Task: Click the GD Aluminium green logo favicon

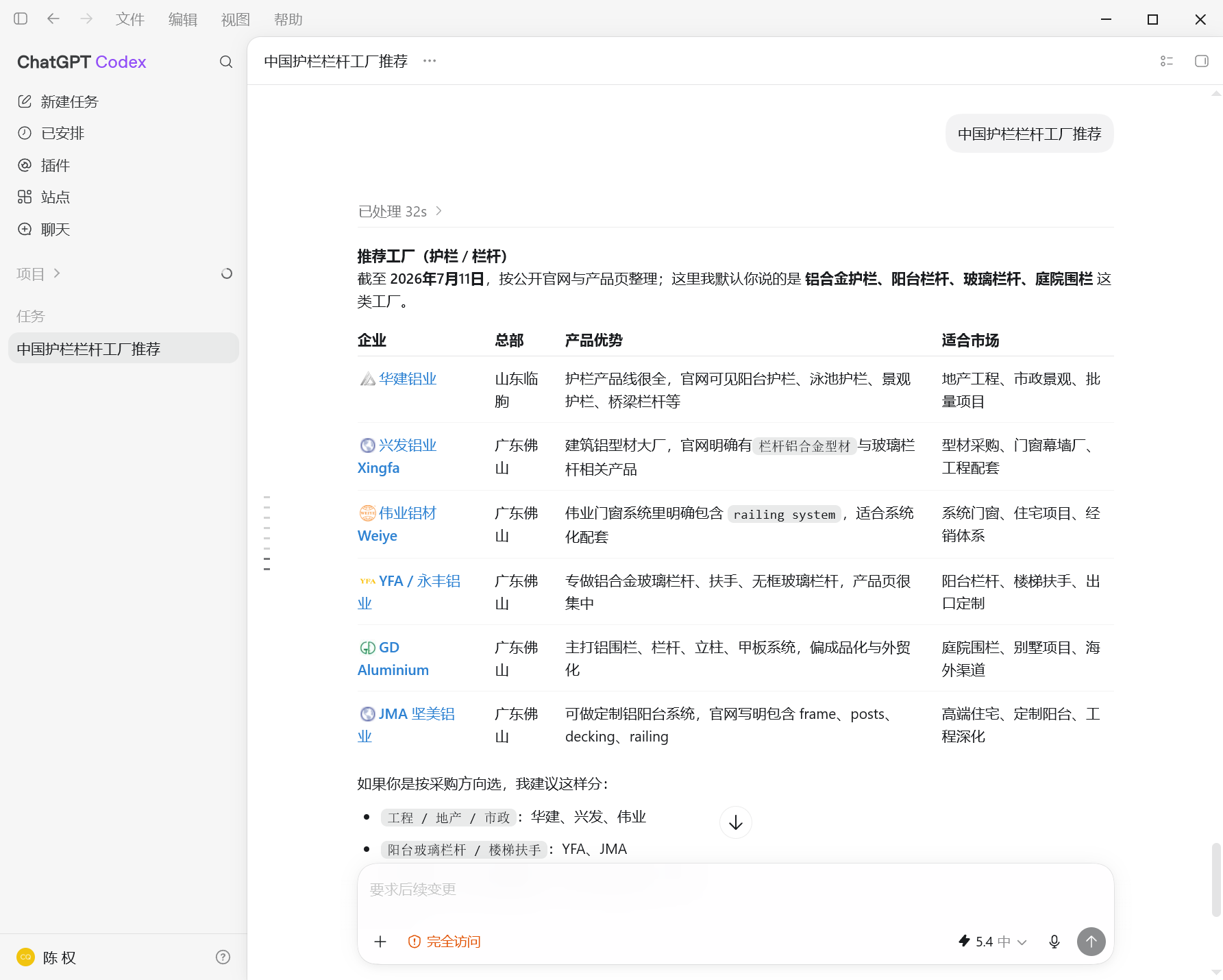Action: [x=368, y=648]
